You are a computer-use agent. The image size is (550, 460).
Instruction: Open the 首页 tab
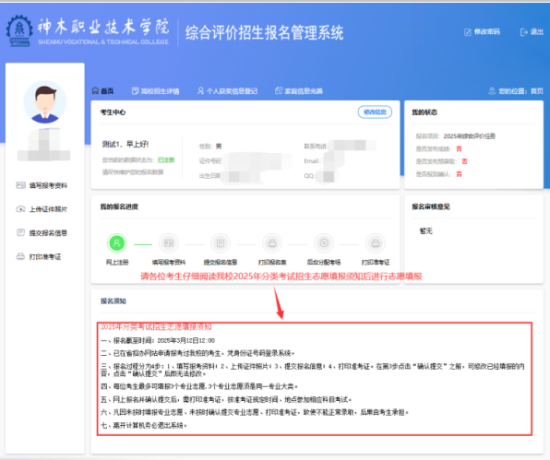click(x=103, y=91)
